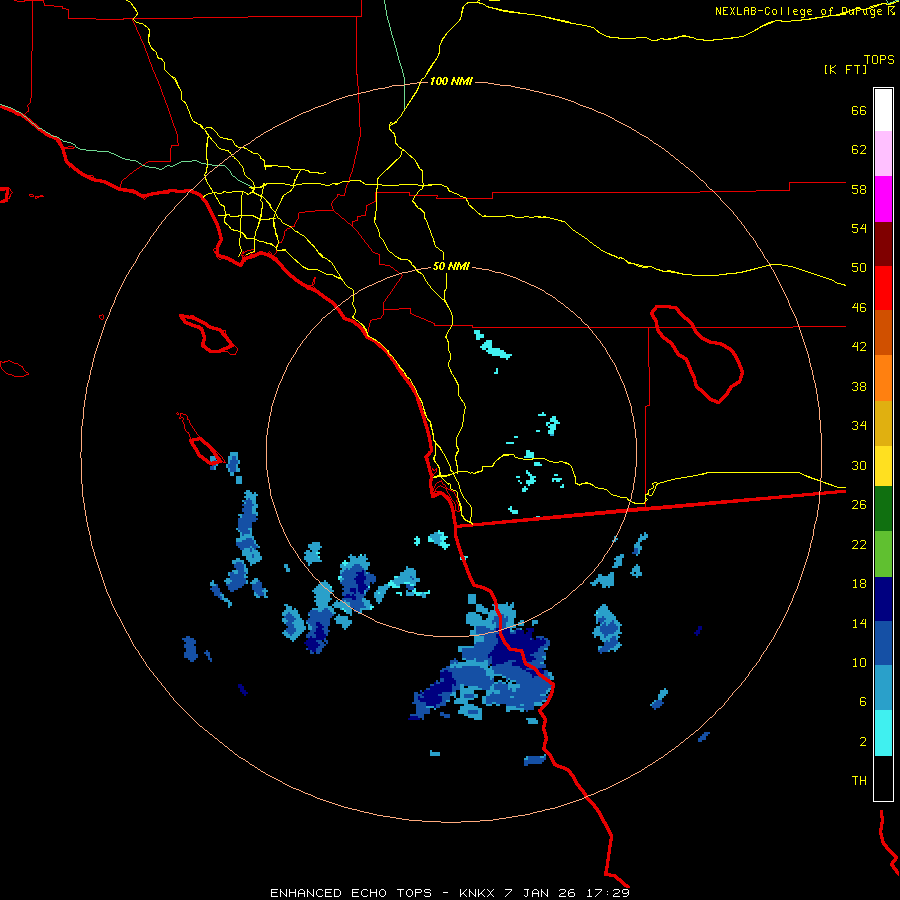Screen dimensions: 900x900
Task: Click the '50 NMI' range ring label
Action: pyautogui.click(x=451, y=266)
